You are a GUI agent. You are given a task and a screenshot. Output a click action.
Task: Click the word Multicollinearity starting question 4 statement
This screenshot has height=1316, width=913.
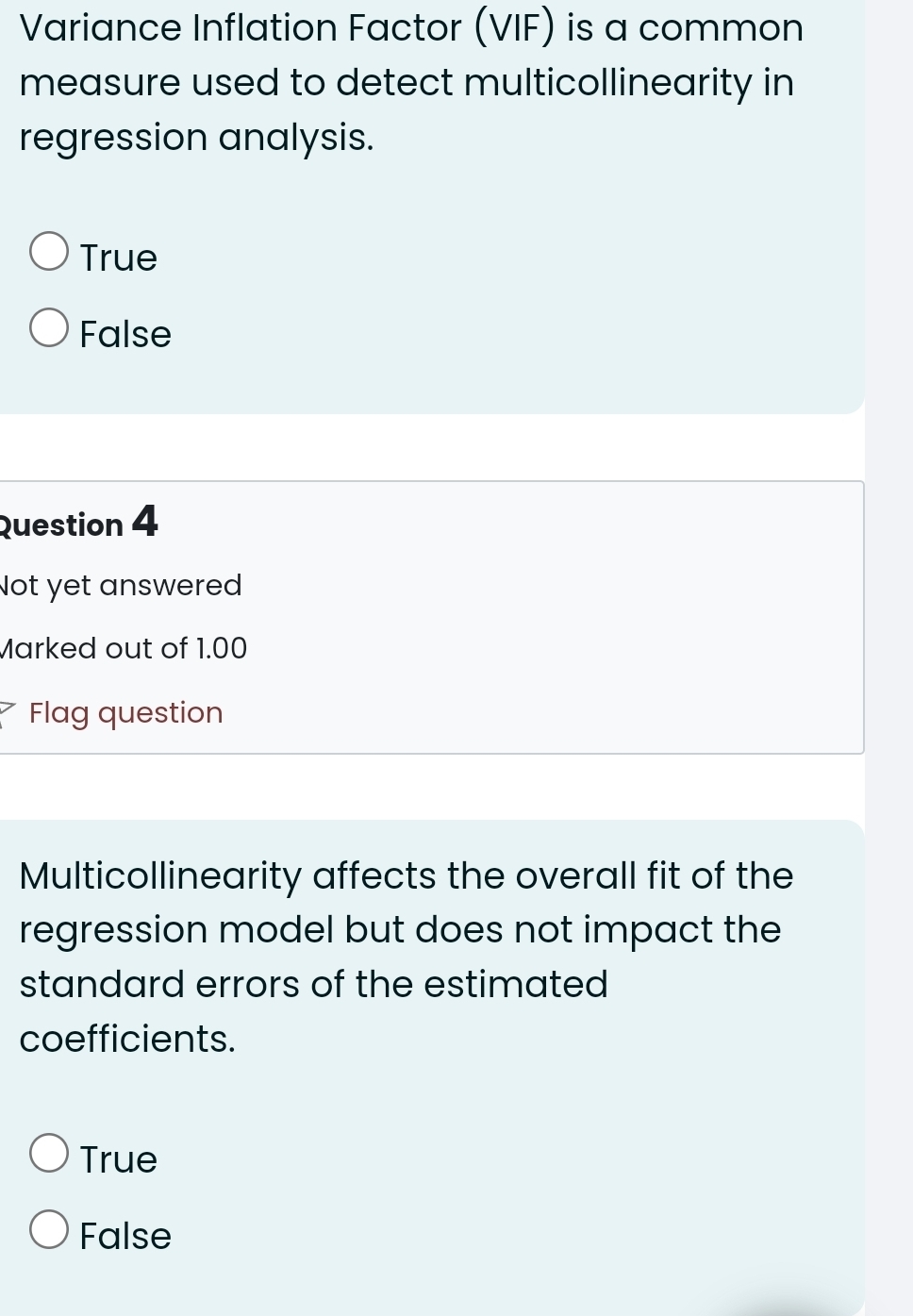pyautogui.click(x=159, y=875)
